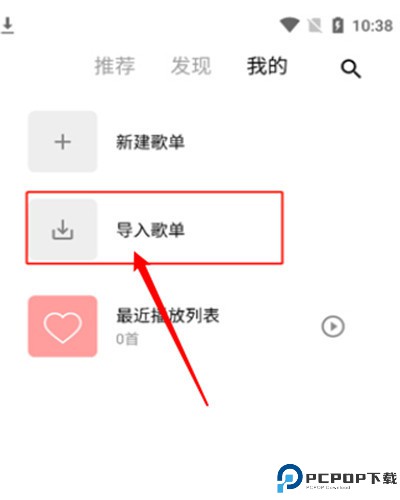Tap the 导入歌单 label

(150, 230)
